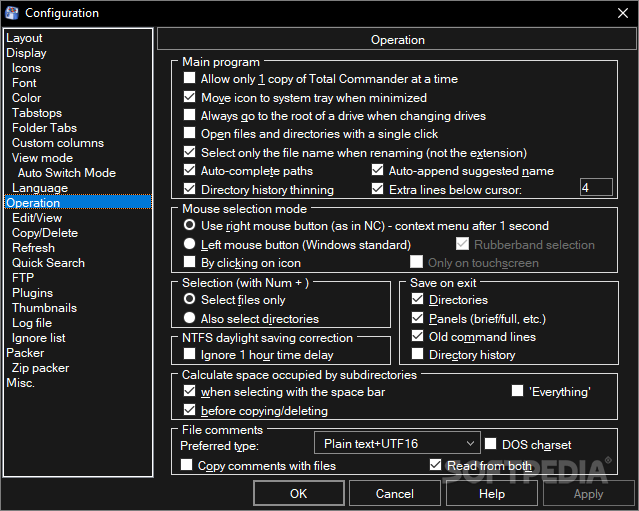Select Log file settings
Viewport: 639px width, 511px height.
click(32, 323)
